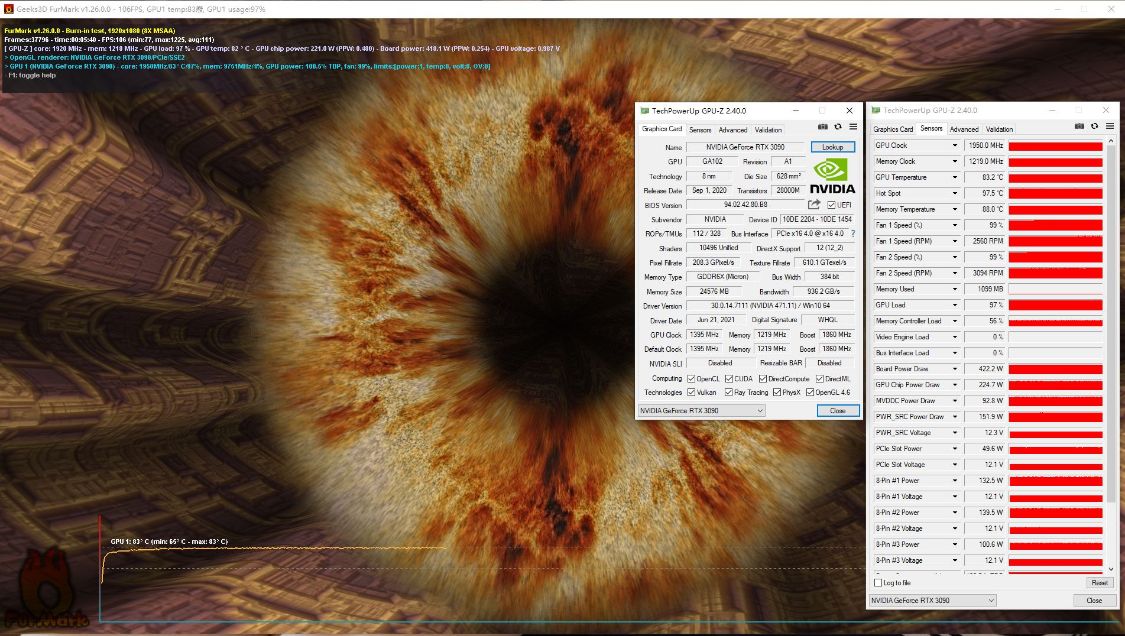Open the hamburger menu in Graphics Card window
Image resolution: width=1125 pixels, height=636 pixels.
click(853, 127)
